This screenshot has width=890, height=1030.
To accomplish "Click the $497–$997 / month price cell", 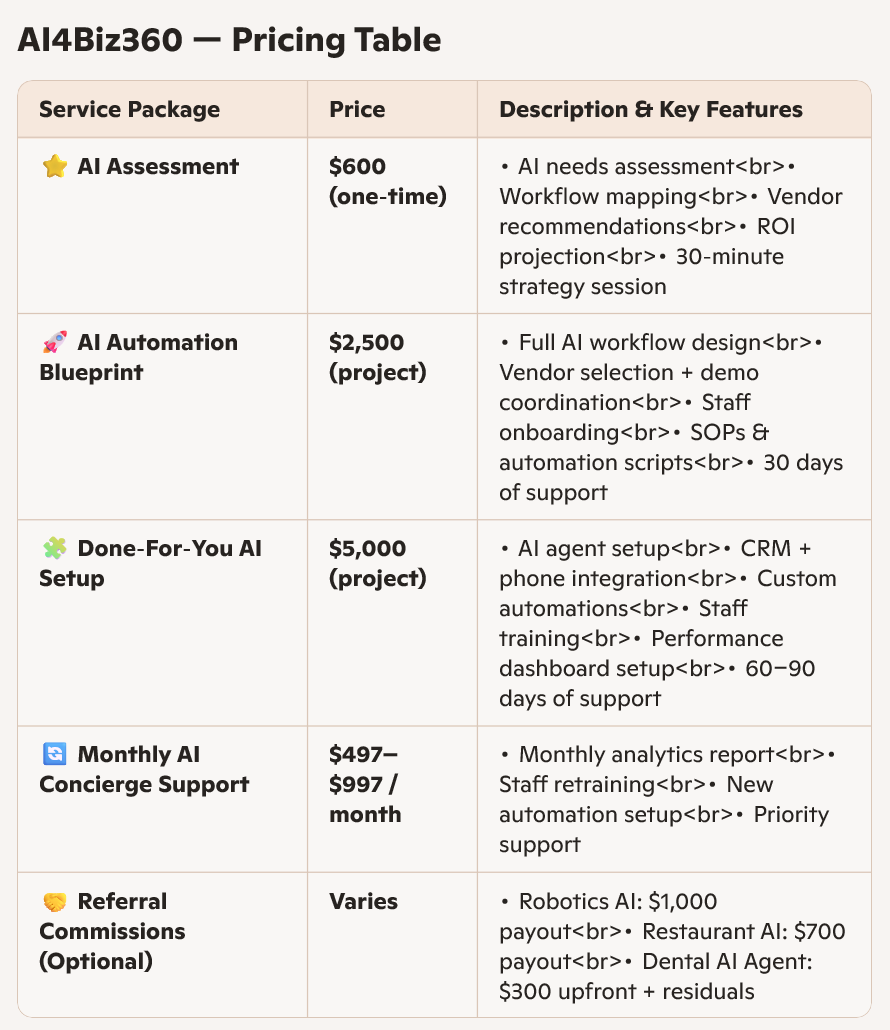I will point(365,785).
